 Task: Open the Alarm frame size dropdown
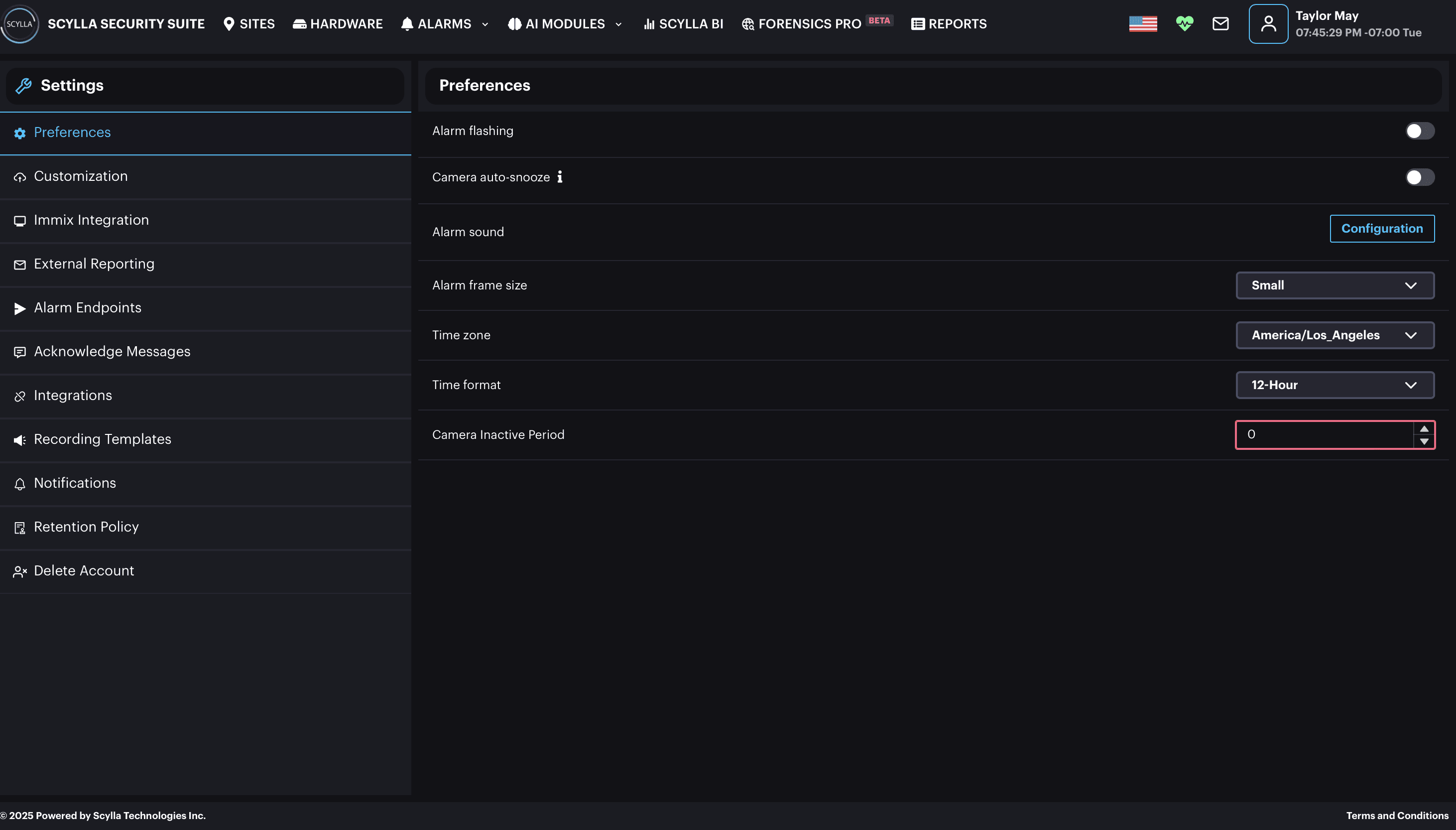pyautogui.click(x=1335, y=285)
